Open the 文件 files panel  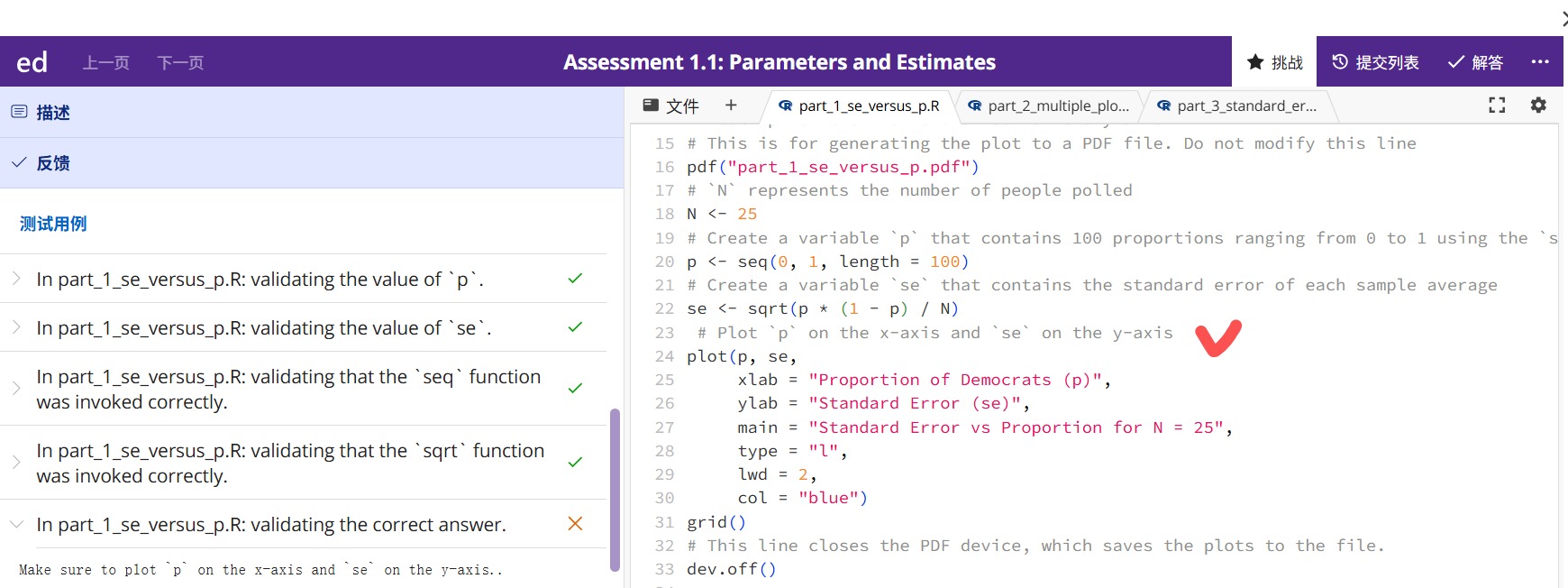click(670, 106)
